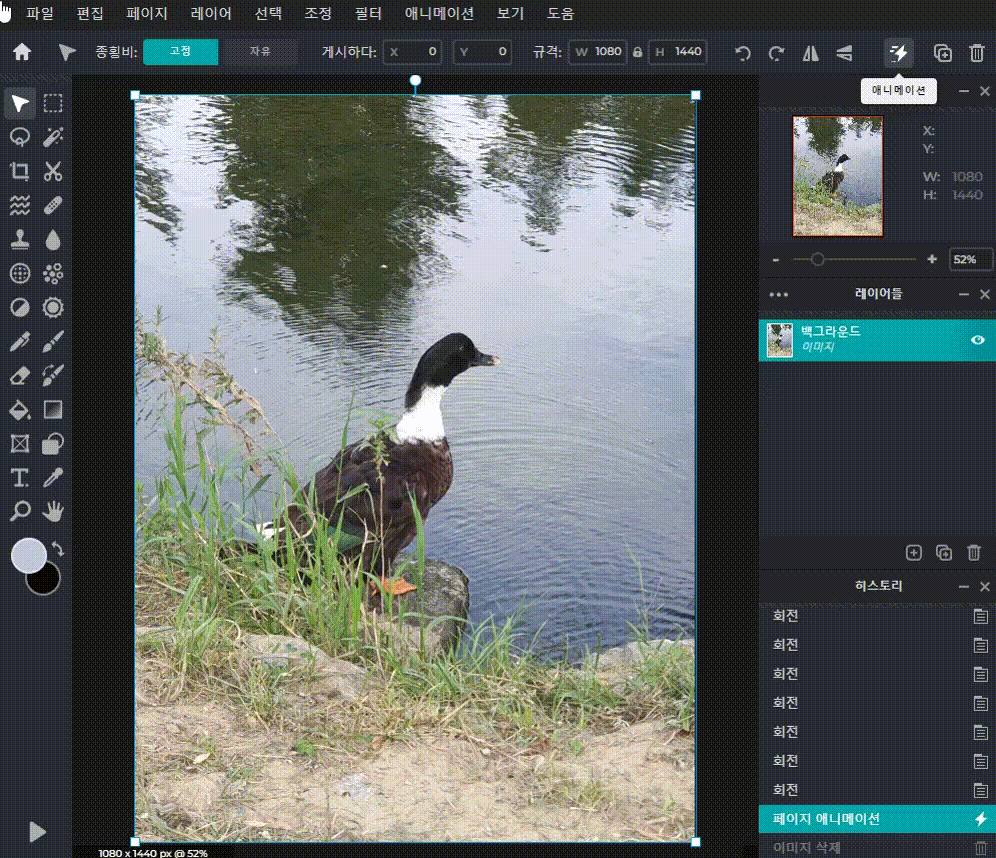Open the 편집 menu
Screen dimensions: 996x858
tap(90, 13)
